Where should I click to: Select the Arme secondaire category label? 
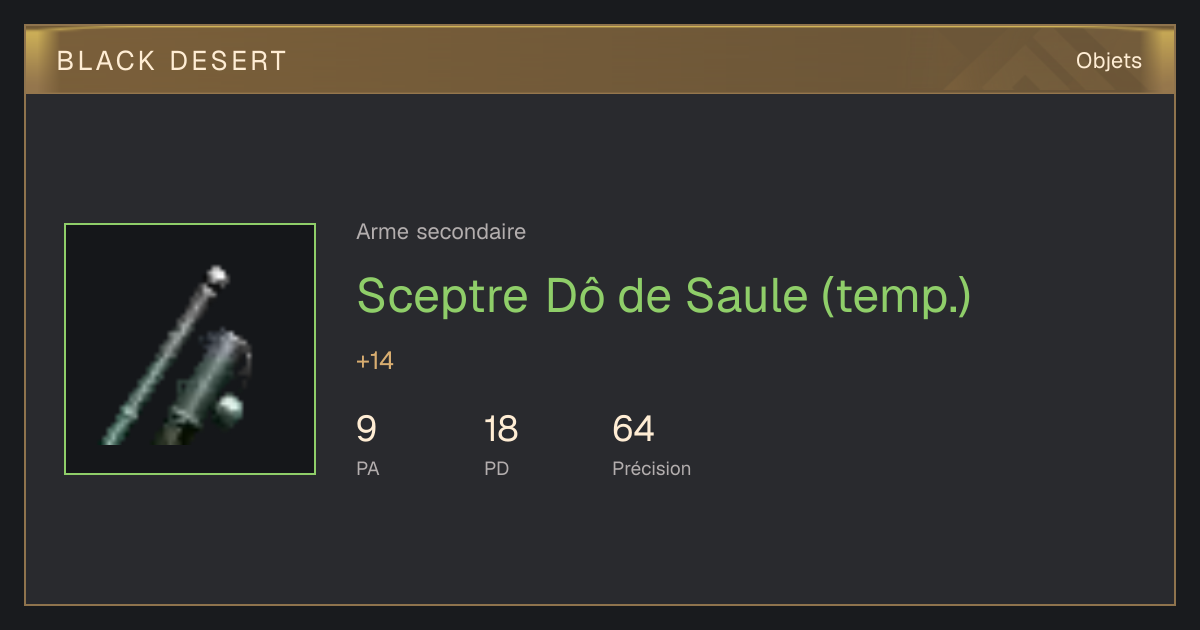coord(441,232)
